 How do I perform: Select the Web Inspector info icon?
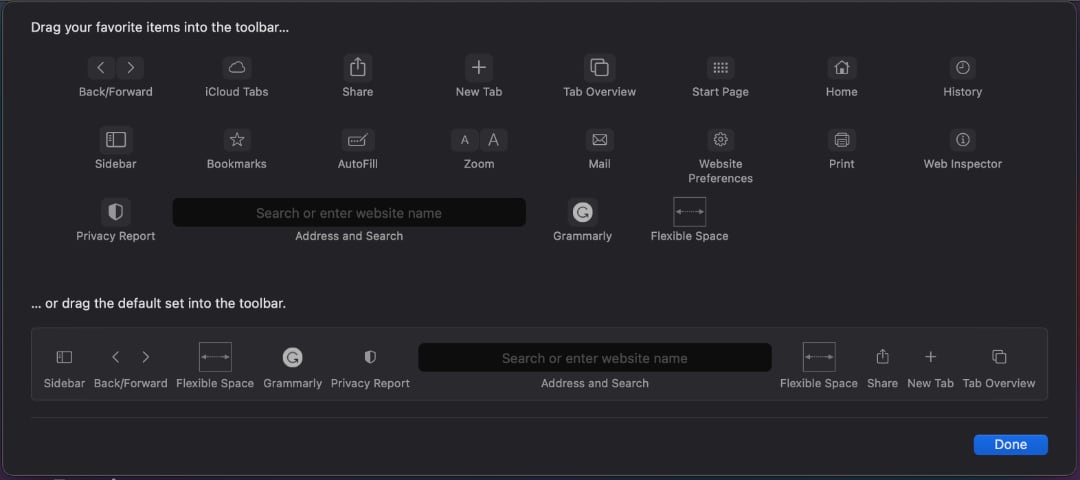click(x=963, y=140)
